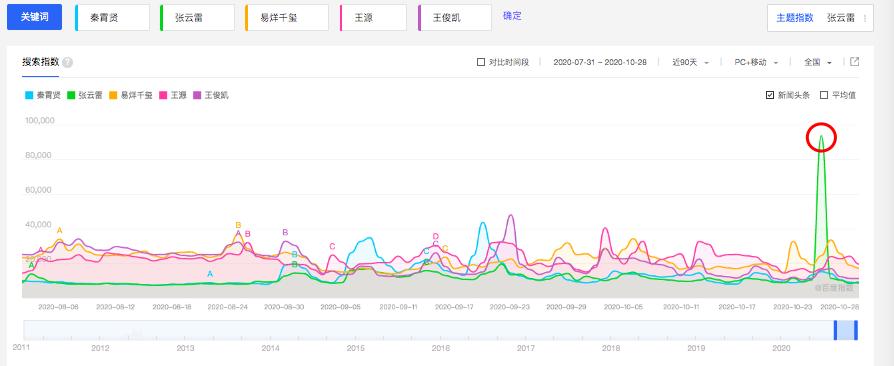Screen dimensions: 894x366
Task: Toggle 秦霄贤 blue legend swatch
Action: 29,95
